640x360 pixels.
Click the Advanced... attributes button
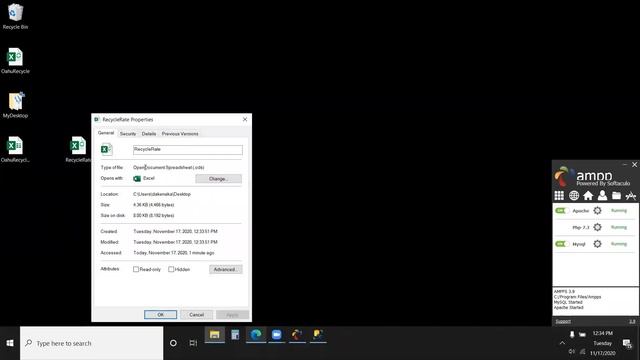click(x=225, y=269)
